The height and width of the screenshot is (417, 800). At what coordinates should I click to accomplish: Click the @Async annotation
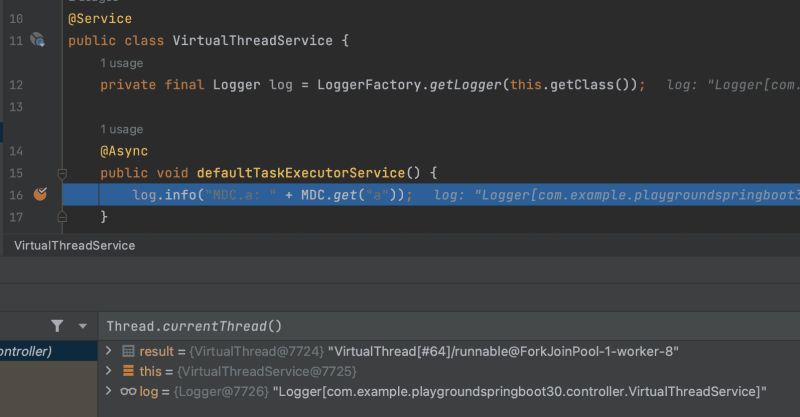tap(124, 151)
